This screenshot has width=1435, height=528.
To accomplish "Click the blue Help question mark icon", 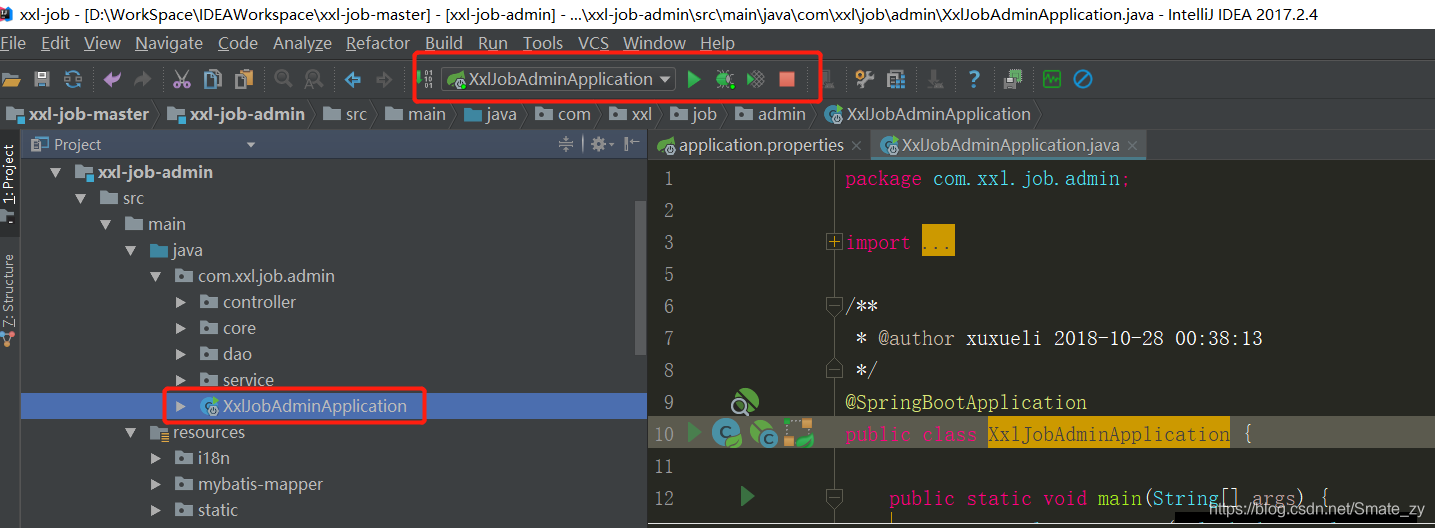I will coord(974,79).
